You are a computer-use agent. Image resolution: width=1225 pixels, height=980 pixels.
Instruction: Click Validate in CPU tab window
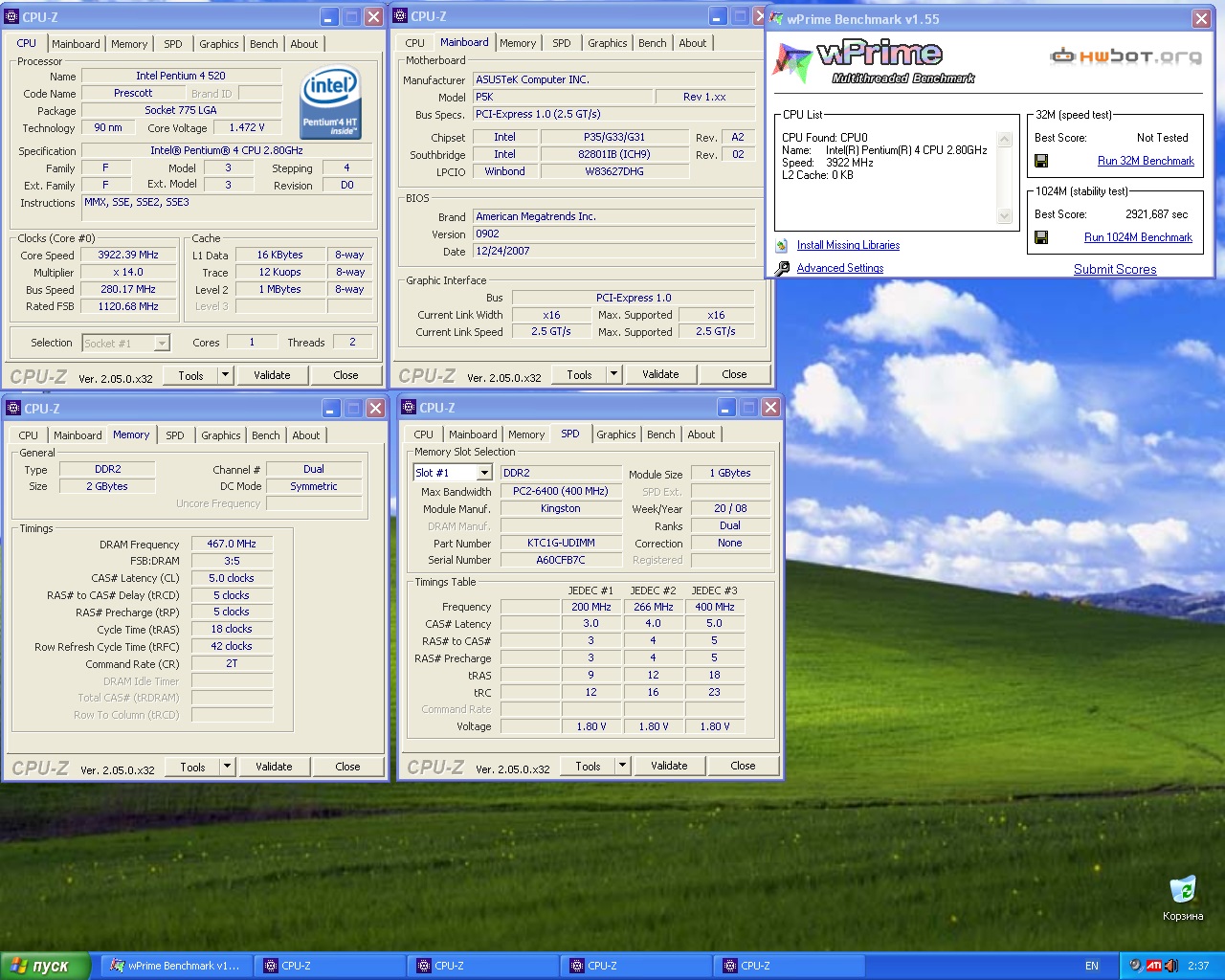pos(272,375)
